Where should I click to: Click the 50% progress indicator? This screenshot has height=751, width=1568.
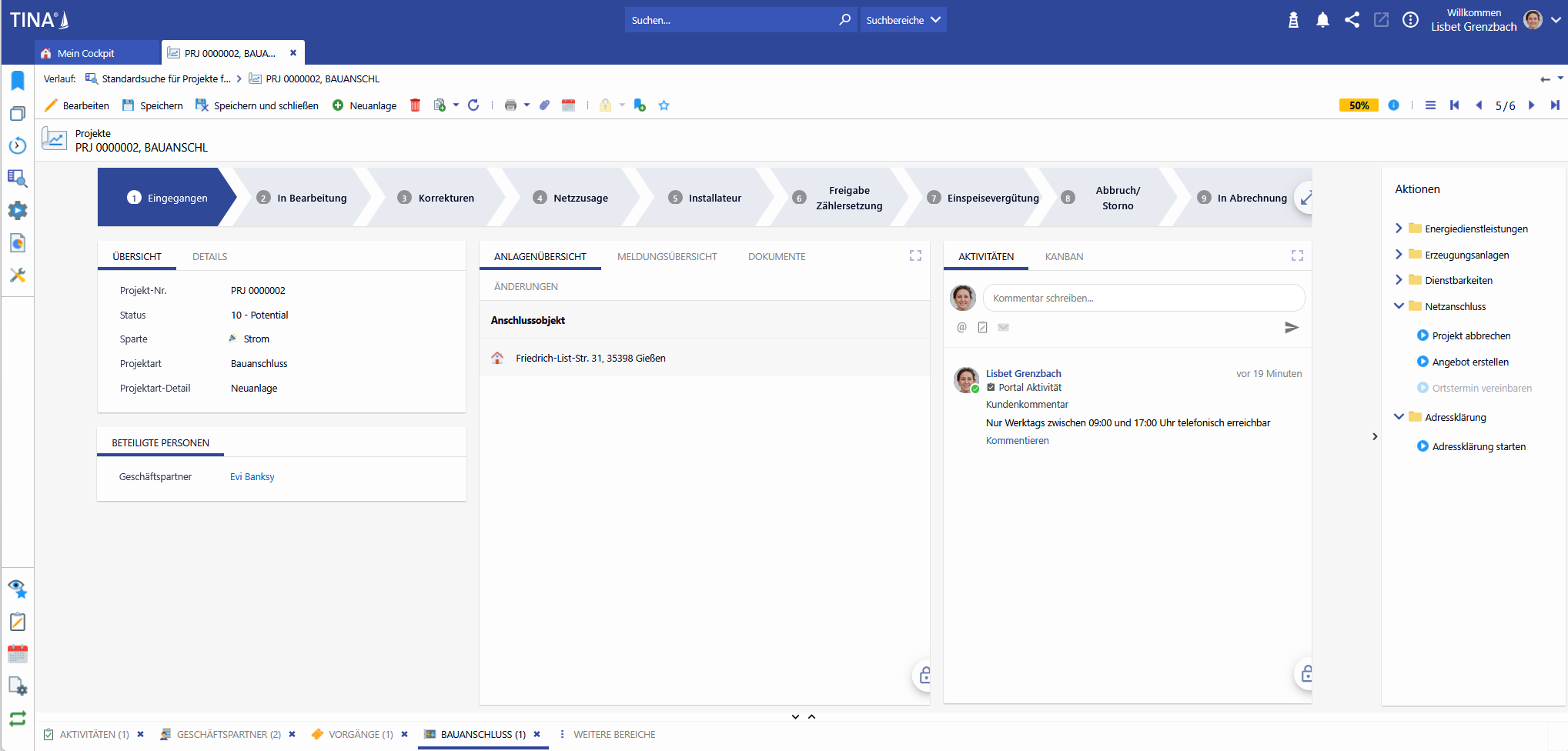tap(1359, 105)
